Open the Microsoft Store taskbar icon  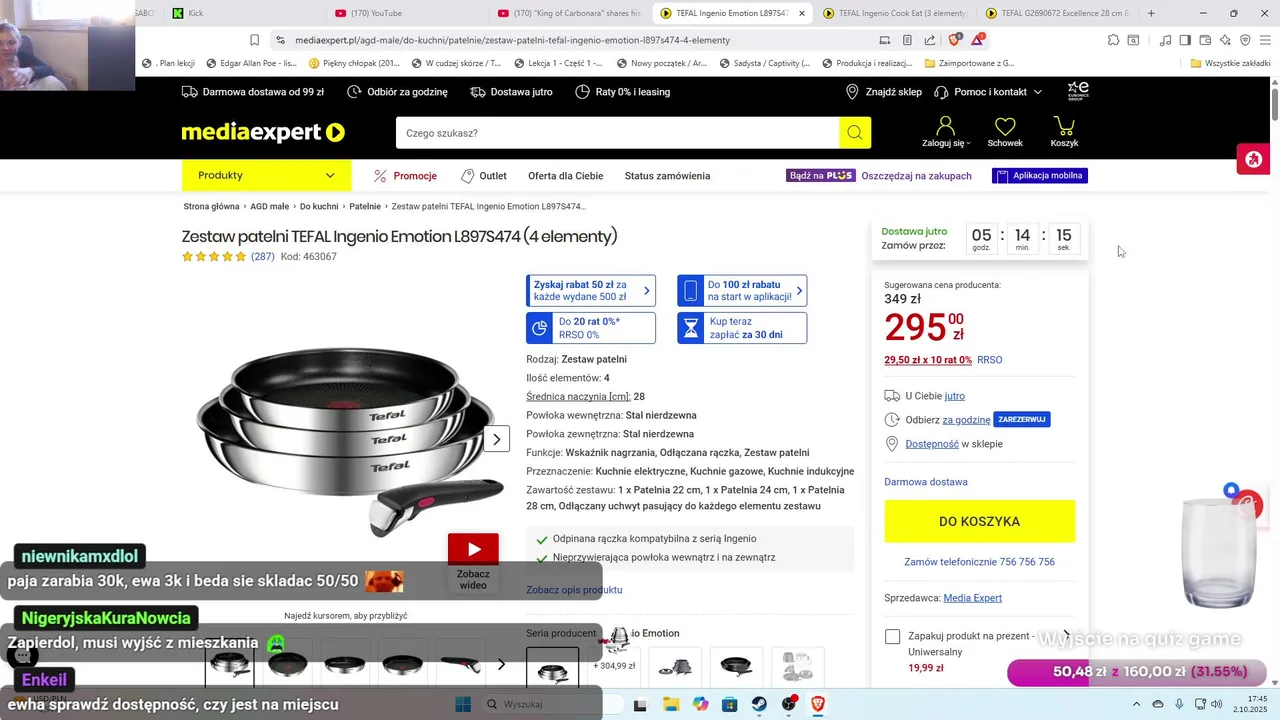(730, 704)
